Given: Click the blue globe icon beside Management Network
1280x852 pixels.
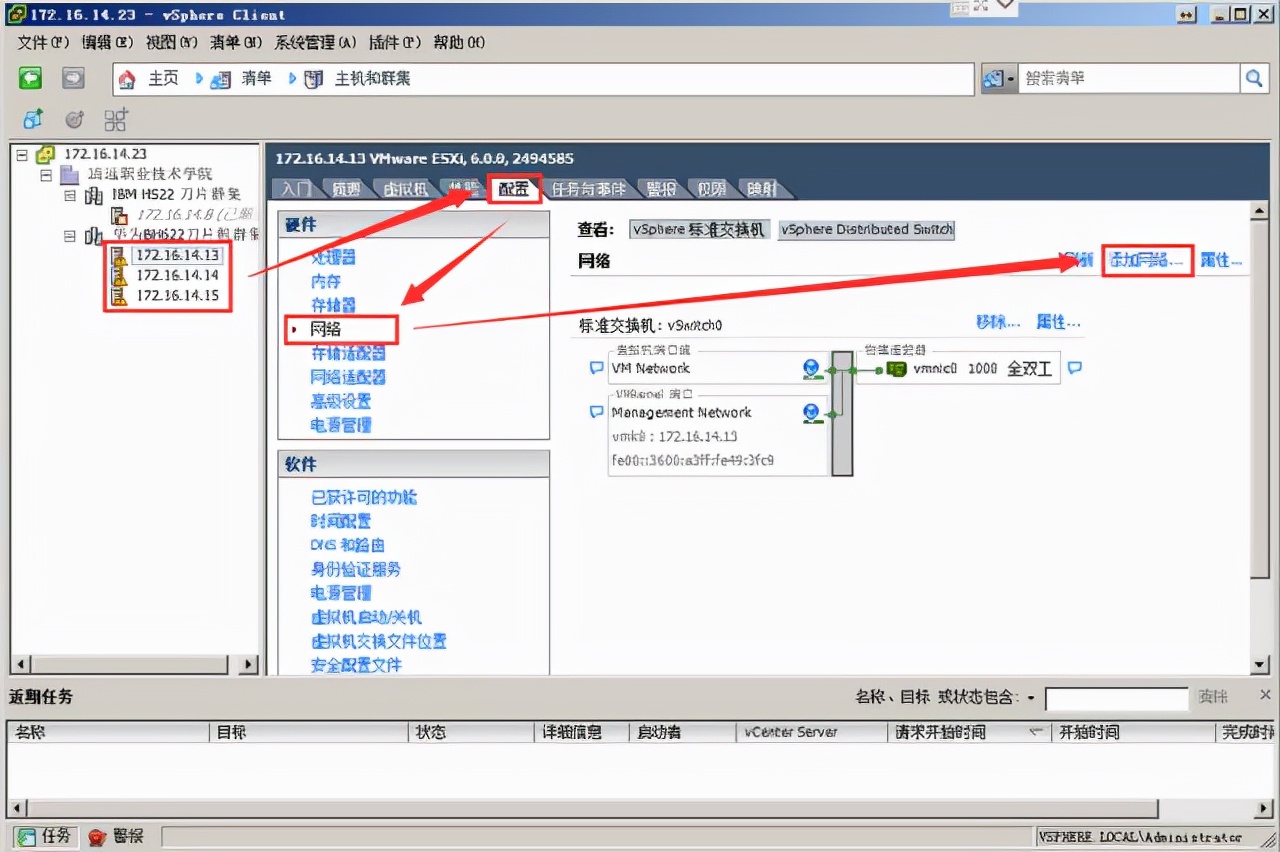Looking at the screenshot, I should [x=812, y=412].
